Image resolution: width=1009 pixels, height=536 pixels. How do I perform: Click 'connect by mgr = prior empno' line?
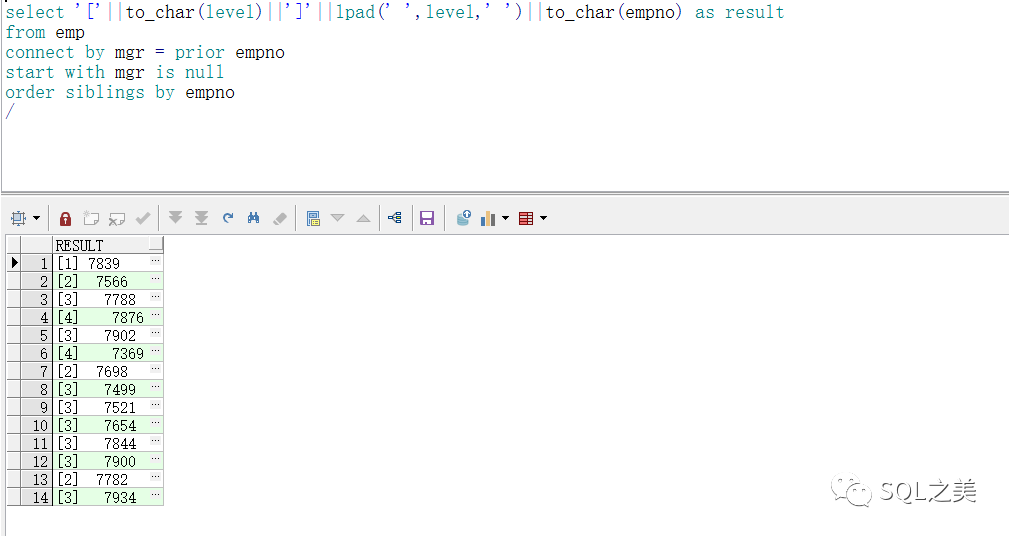click(145, 52)
